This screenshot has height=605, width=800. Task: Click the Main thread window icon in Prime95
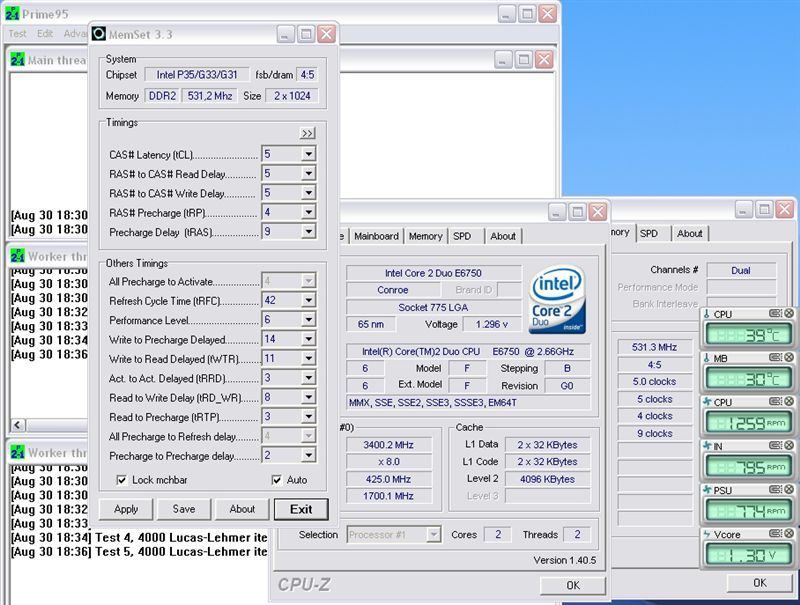pos(17,60)
